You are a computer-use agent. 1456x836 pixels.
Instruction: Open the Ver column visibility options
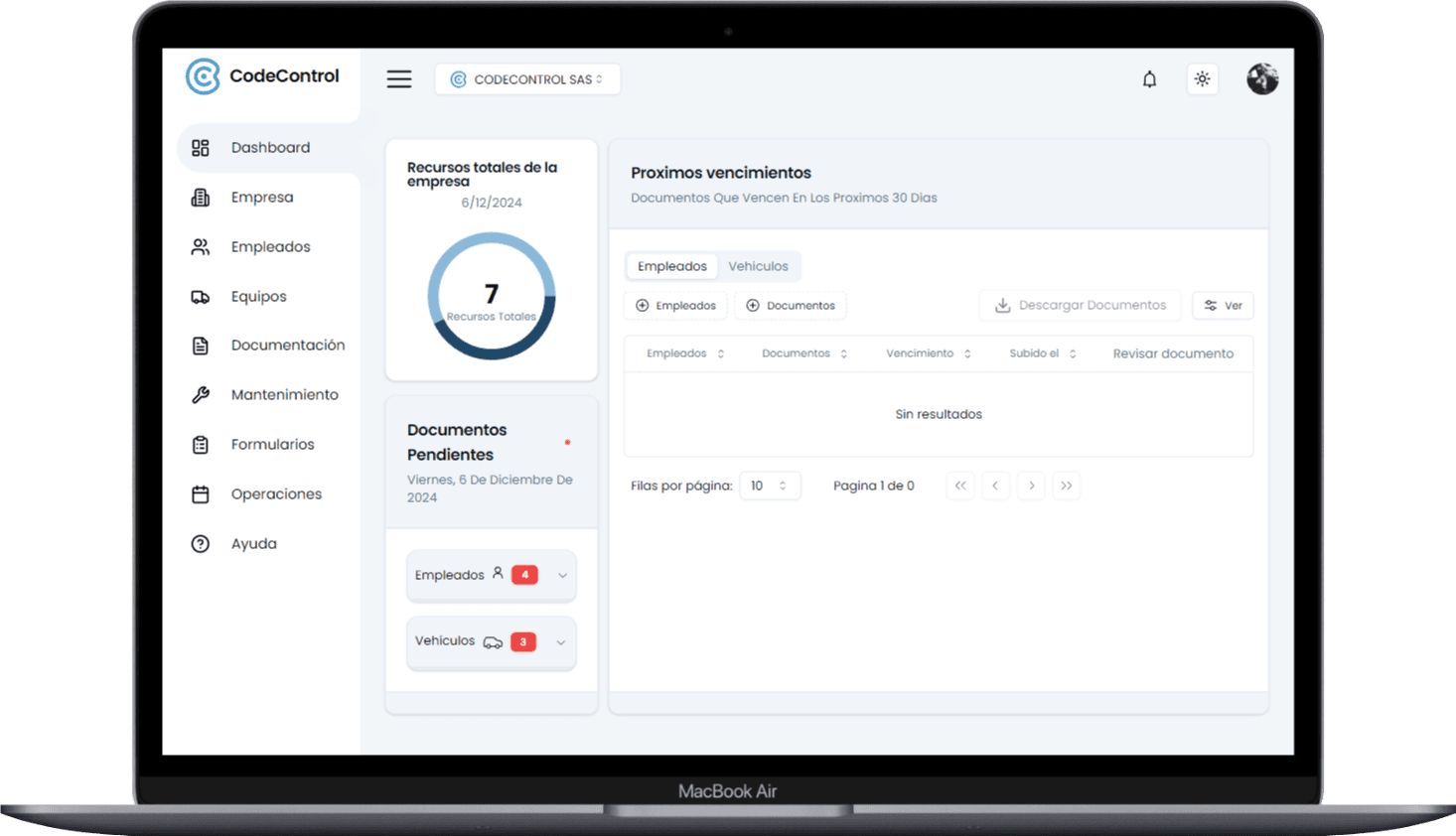click(x=1223, y=306)
